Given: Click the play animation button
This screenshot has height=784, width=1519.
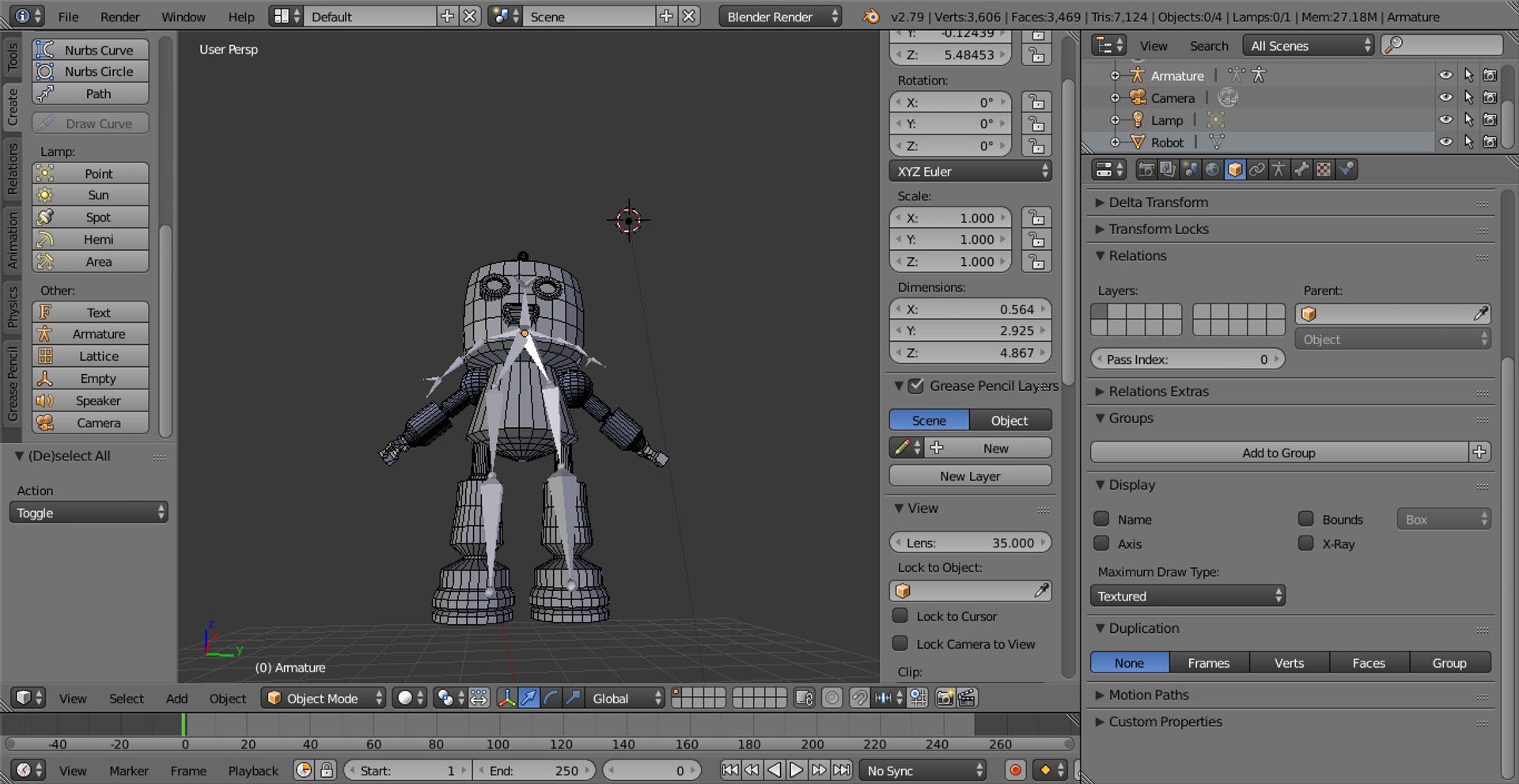Looking at the screenshot, I should pyautogui.click(x=796, y=770).
